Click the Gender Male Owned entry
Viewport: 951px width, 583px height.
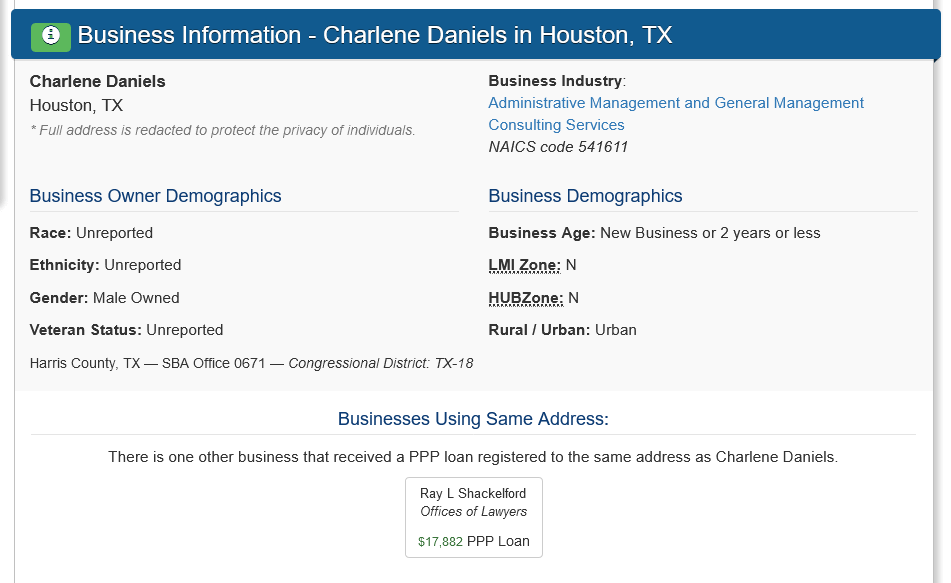pos(104,298)
